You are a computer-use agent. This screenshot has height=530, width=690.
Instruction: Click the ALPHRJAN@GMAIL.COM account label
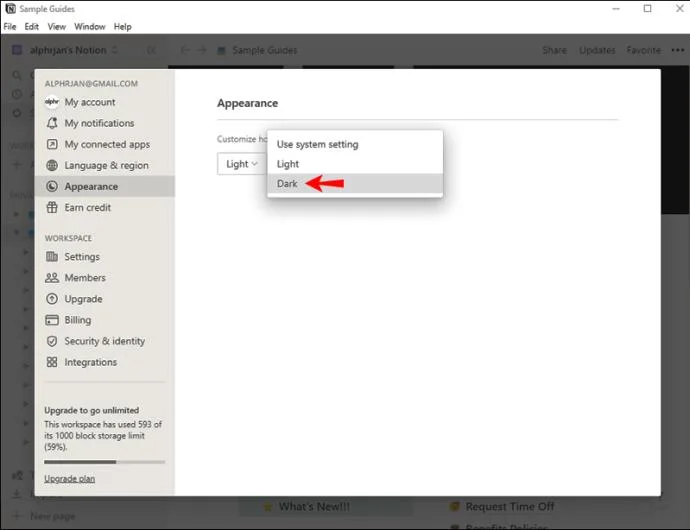pyautogui.click(x=91, y=84)
